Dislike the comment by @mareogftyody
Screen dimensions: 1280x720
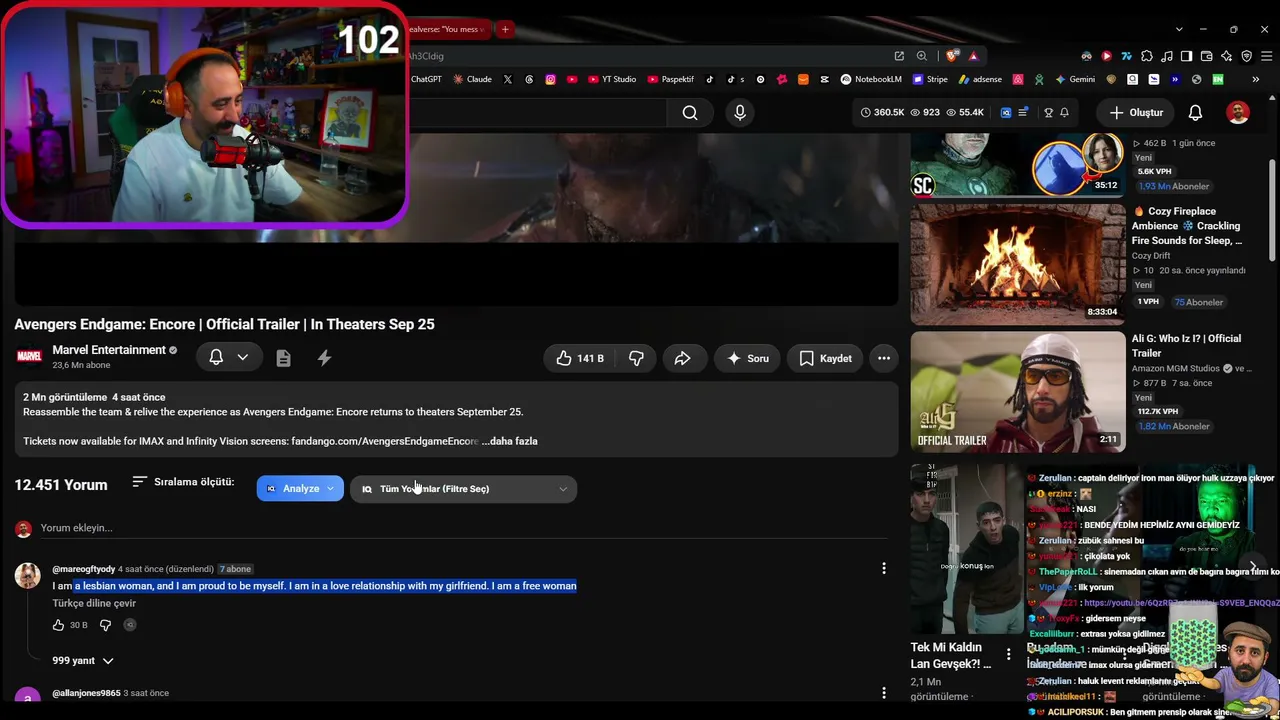(x=105, y=625)
